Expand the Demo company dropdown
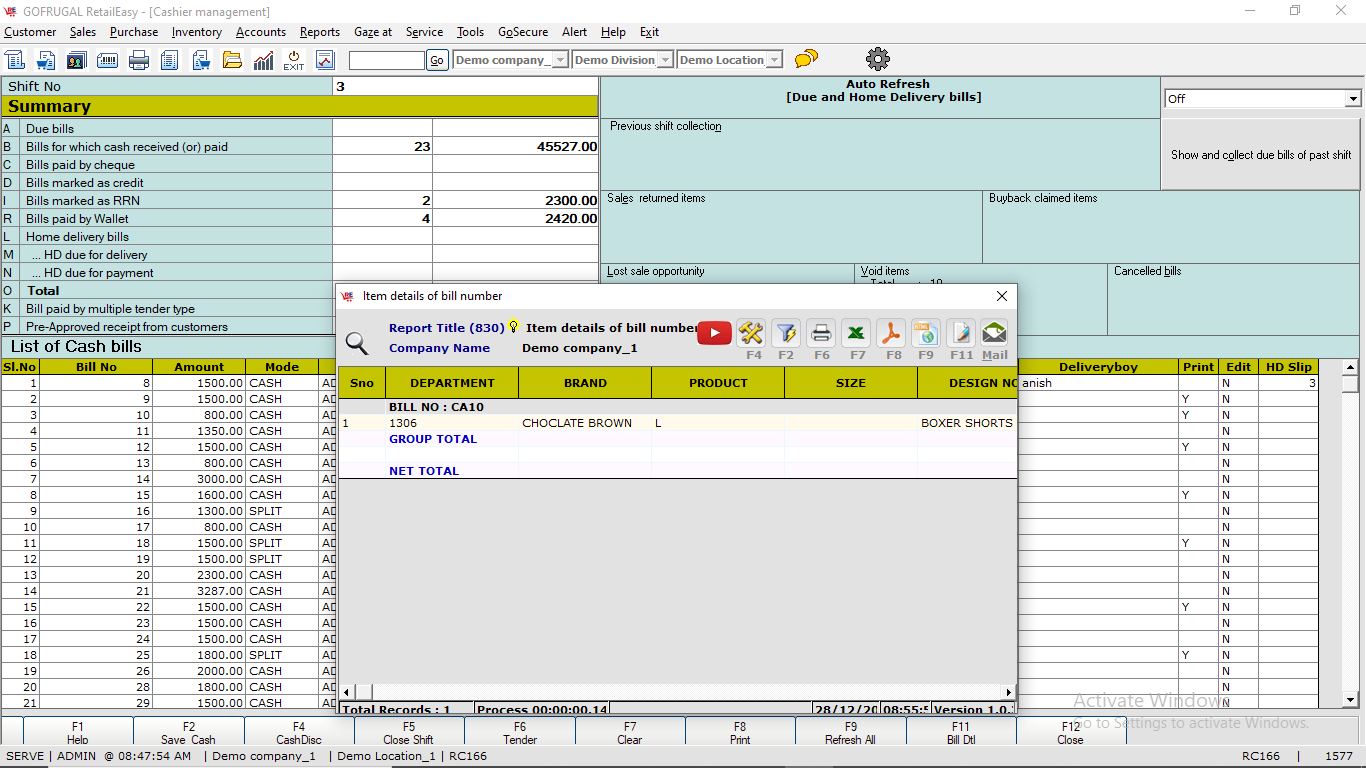The height and width of the screenshot is (768, 1366). click(x=560, y=60)
